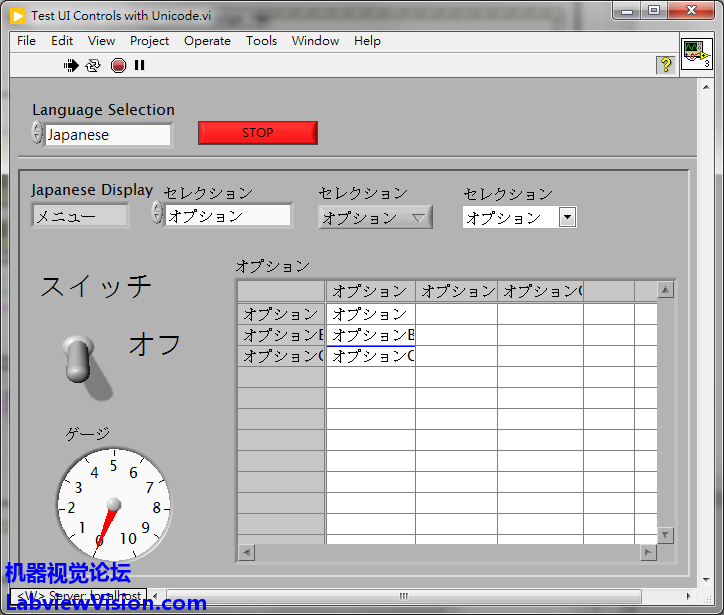Click the table cell containing オプションB
The width and height of the screenshot is (724, 615).
tap(371, 335)
